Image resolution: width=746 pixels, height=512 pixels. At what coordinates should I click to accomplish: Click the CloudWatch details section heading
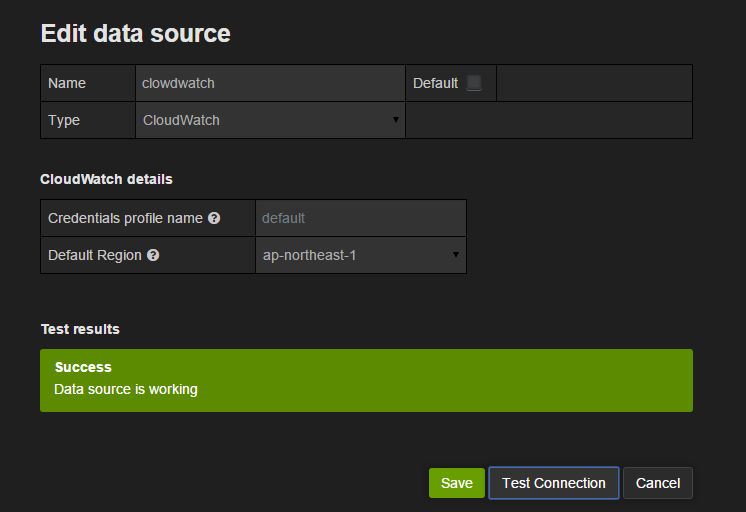(106, 179)
